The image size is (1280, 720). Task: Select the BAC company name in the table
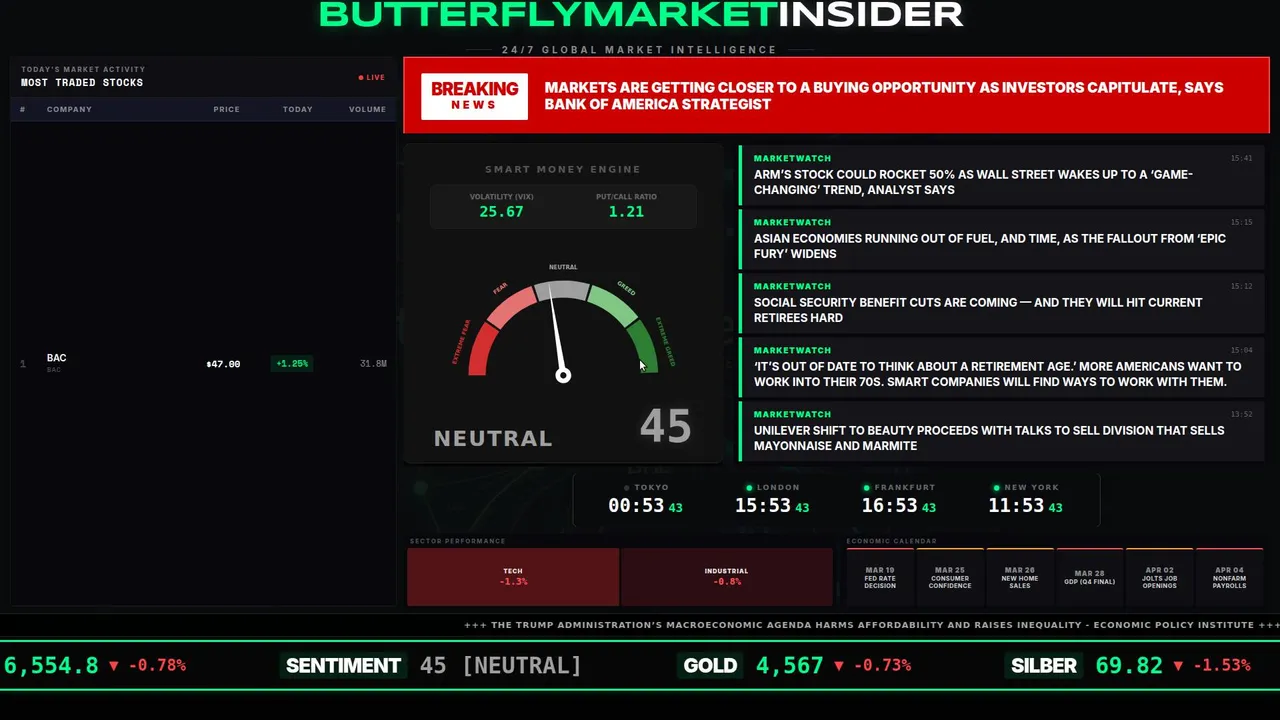(x=56, y=358)
